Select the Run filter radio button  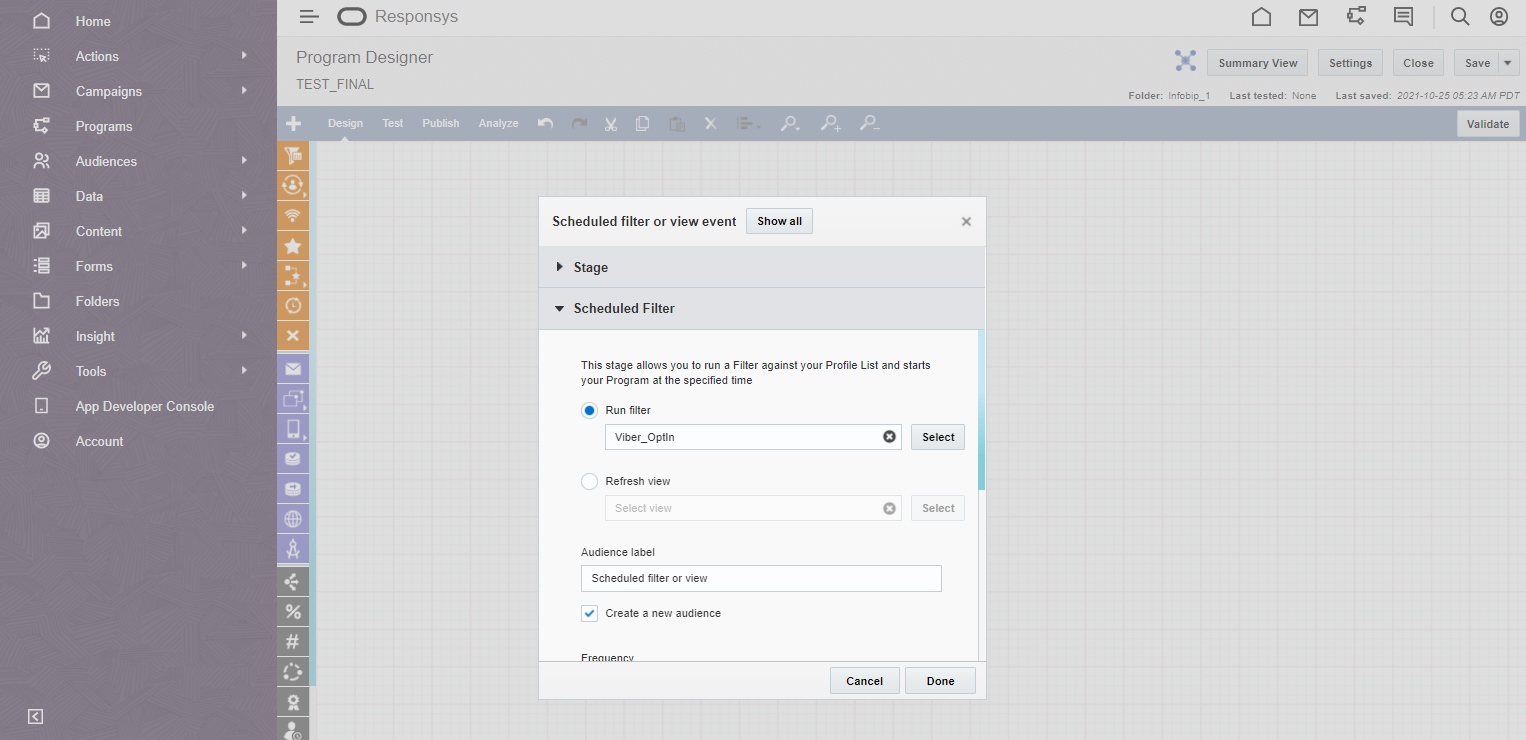590,410
